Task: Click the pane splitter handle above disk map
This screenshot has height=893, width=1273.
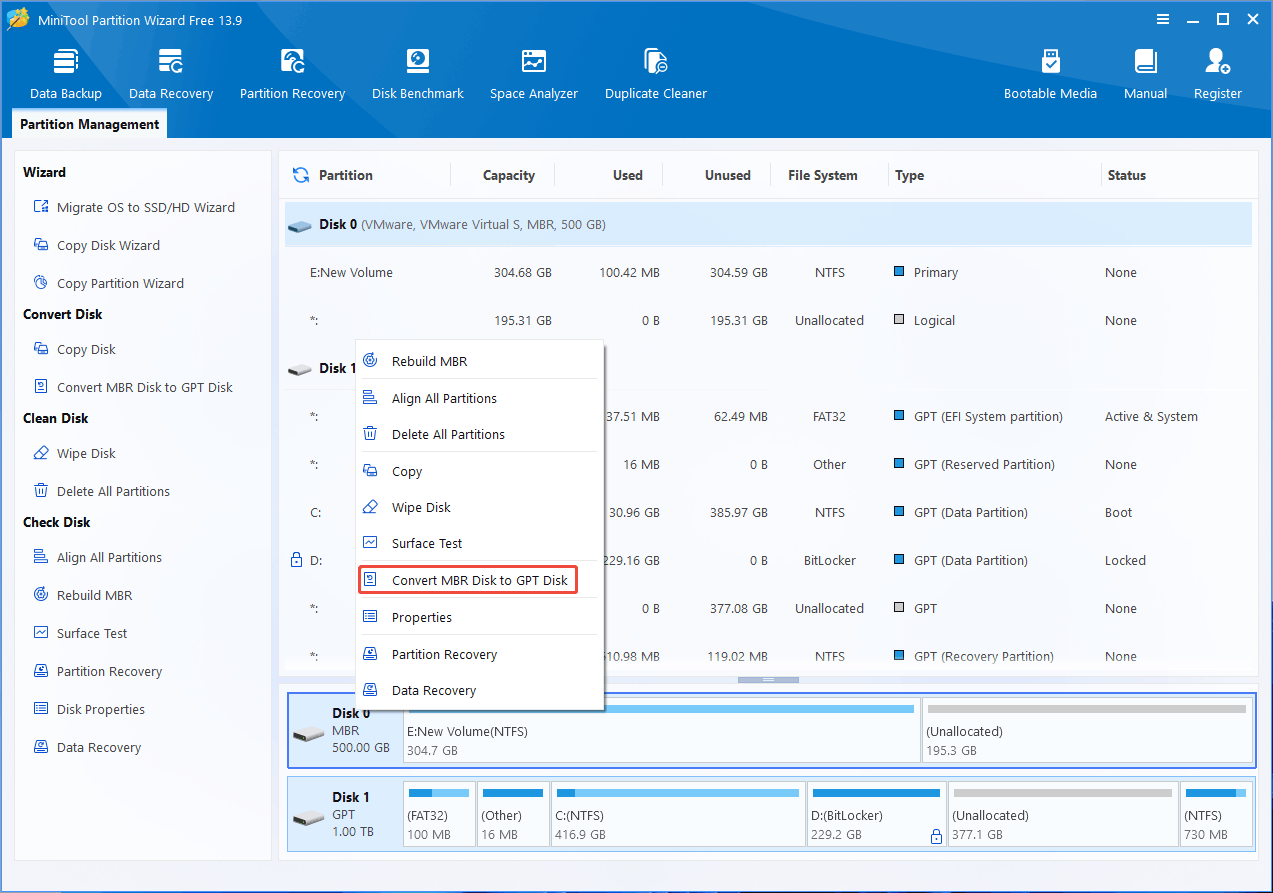Action: pyautogui.click(x=768, y=680)
